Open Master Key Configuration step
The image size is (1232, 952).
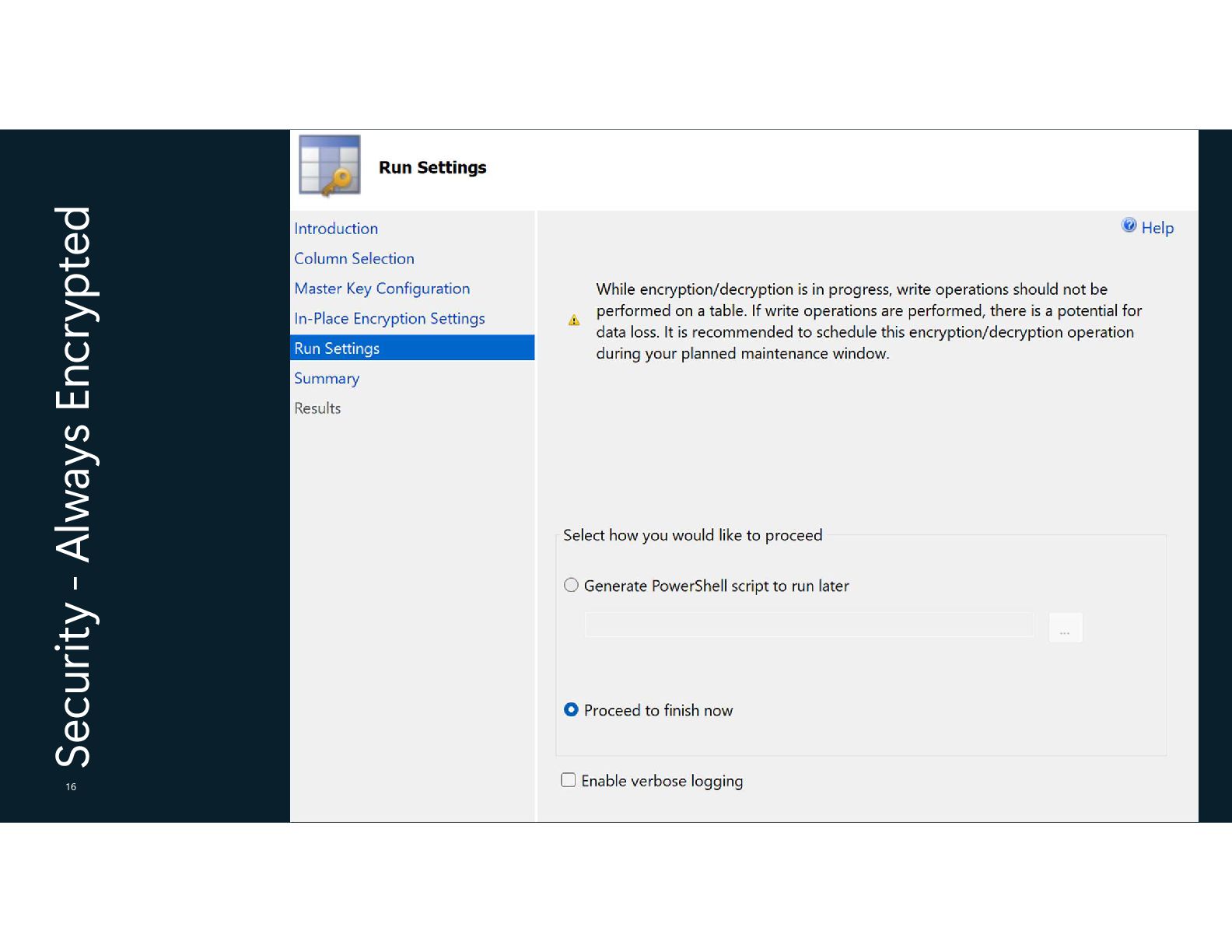382,289
